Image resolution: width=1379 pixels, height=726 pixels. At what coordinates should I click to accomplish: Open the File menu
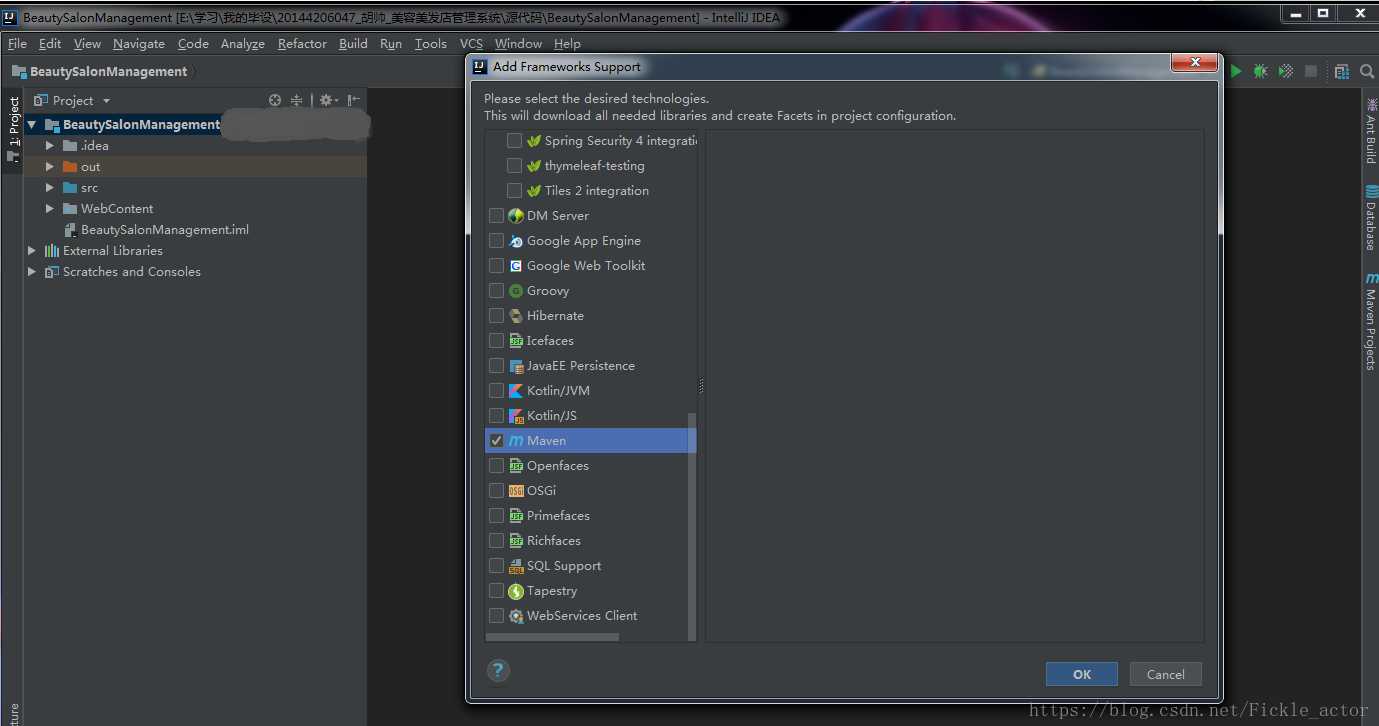[x=17, y=43]
